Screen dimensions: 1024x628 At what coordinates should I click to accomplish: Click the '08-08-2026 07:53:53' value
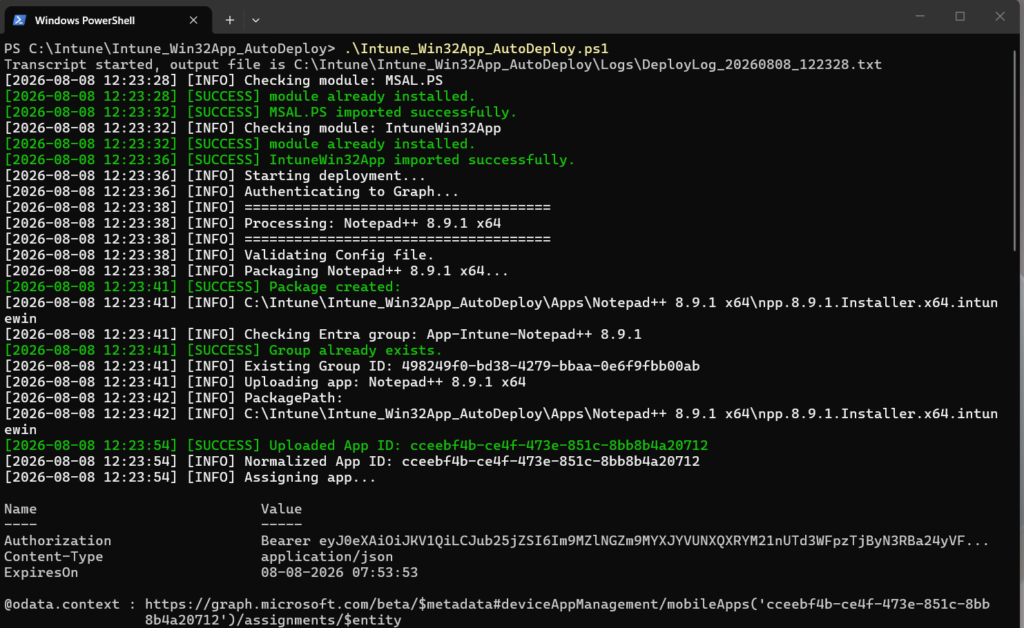(x=340, y=573)
